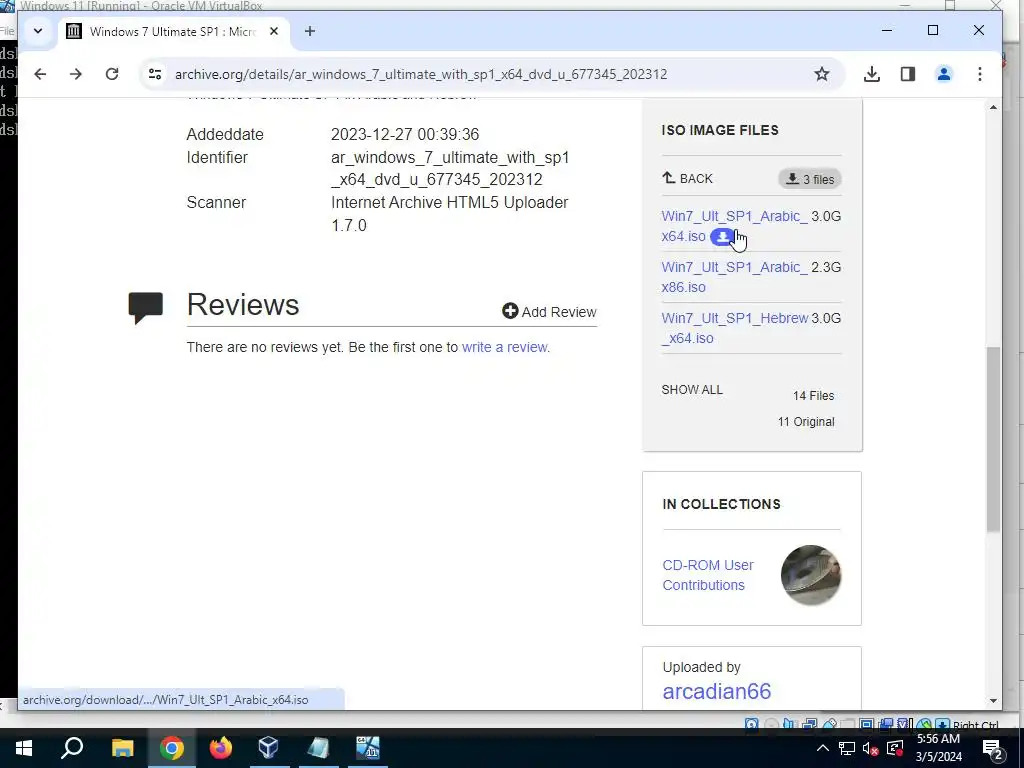1024x768 pixels.
Task: Open Win7_Ult_SP1_Arabic_x64.iso link
Action: (x=734, y=226)
